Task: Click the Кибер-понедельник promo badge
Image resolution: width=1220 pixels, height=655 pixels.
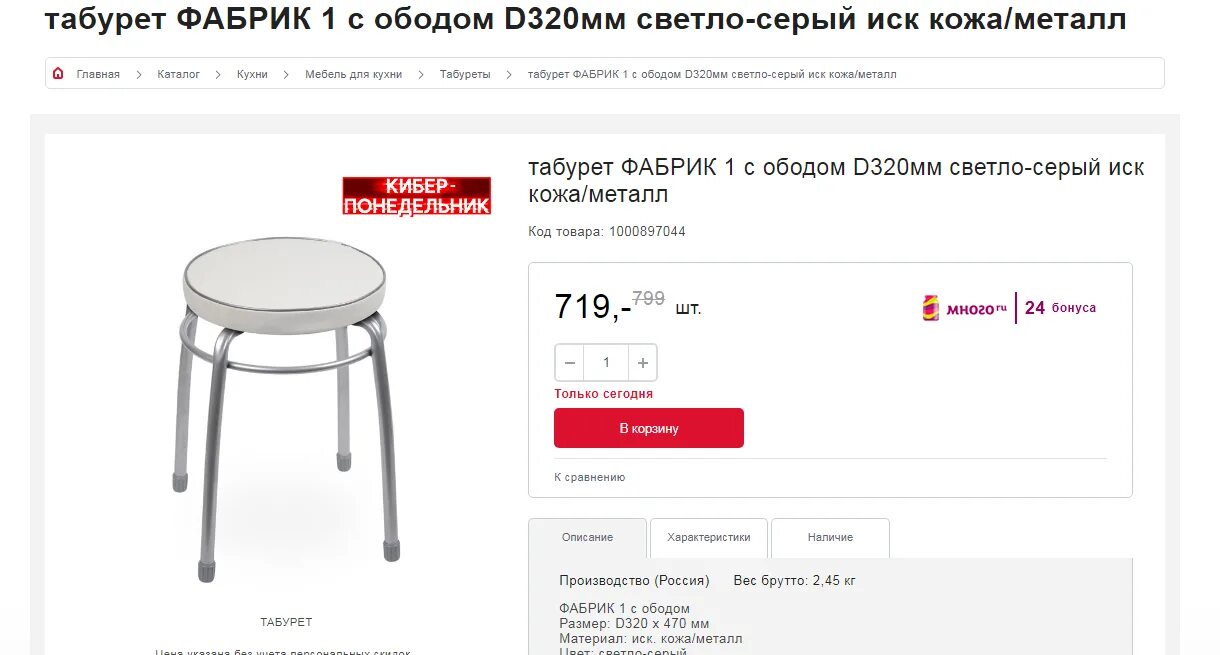Action: click(416, 196)
